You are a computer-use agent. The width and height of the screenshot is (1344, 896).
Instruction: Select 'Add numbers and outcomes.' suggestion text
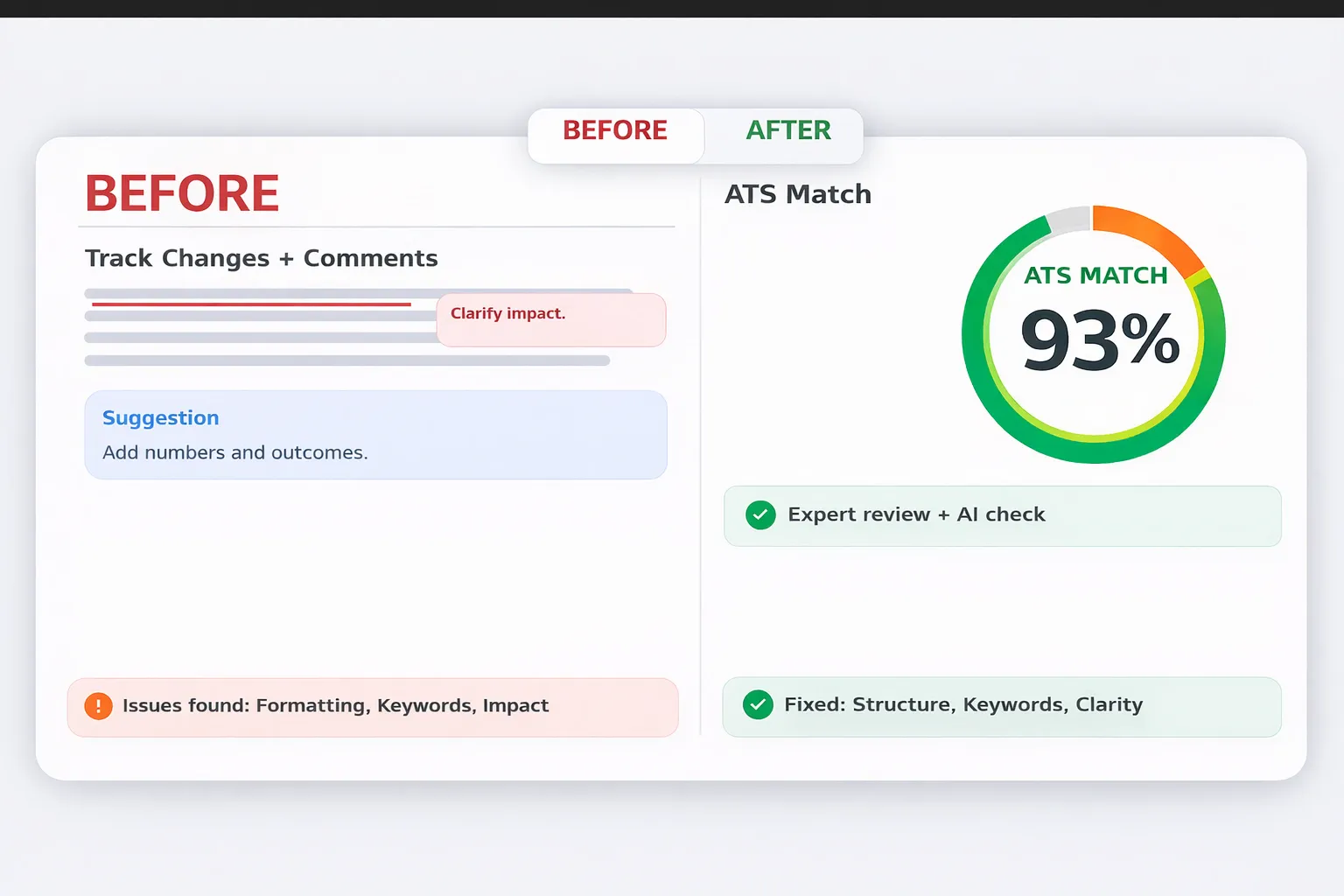click(x=235, y=452)
